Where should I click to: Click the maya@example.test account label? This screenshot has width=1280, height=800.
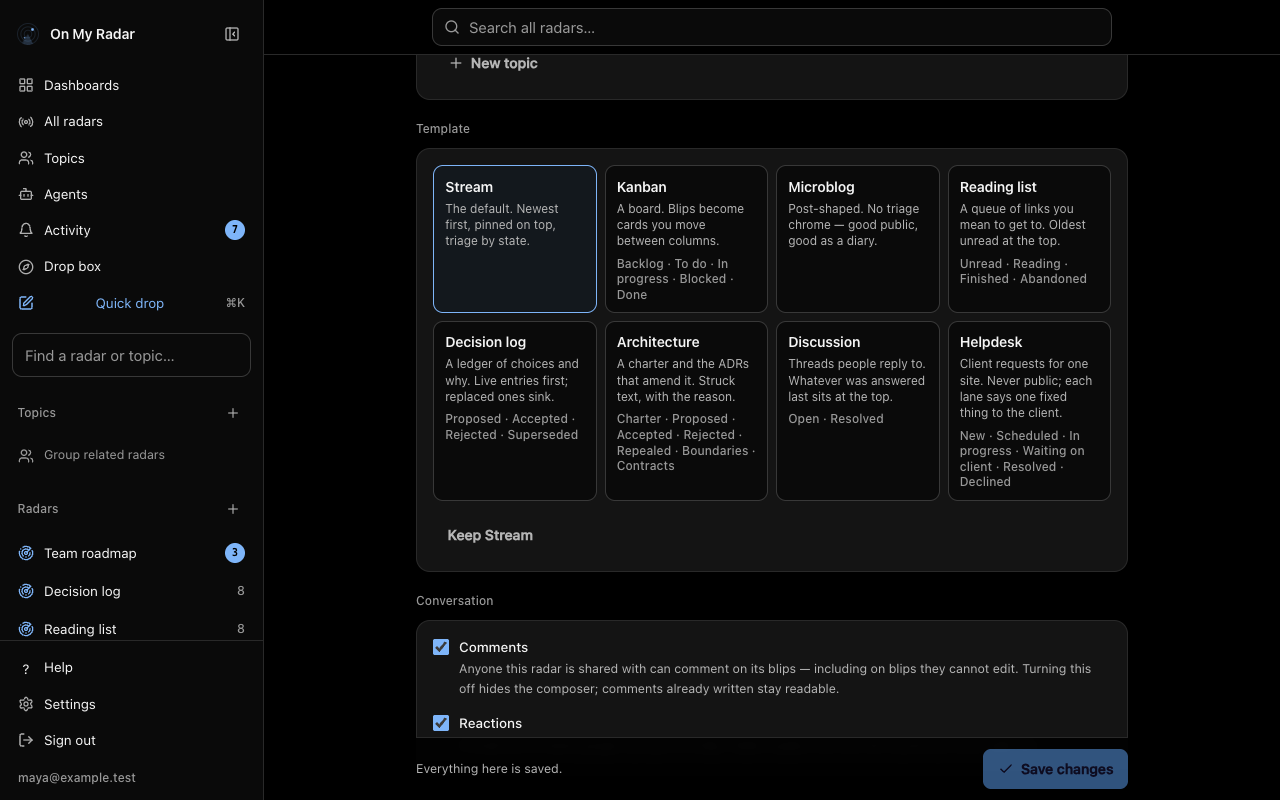[77, 778]
